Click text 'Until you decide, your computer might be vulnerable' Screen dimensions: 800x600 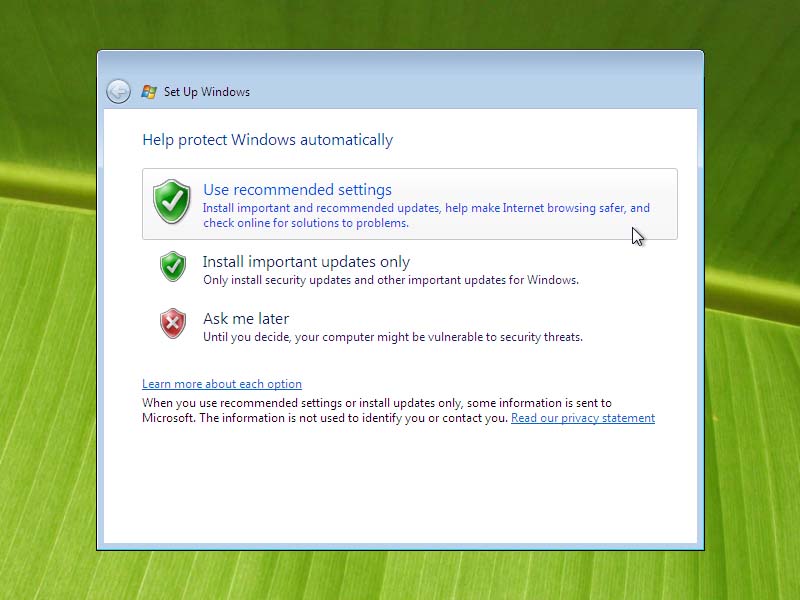click(x=393, y=337)
